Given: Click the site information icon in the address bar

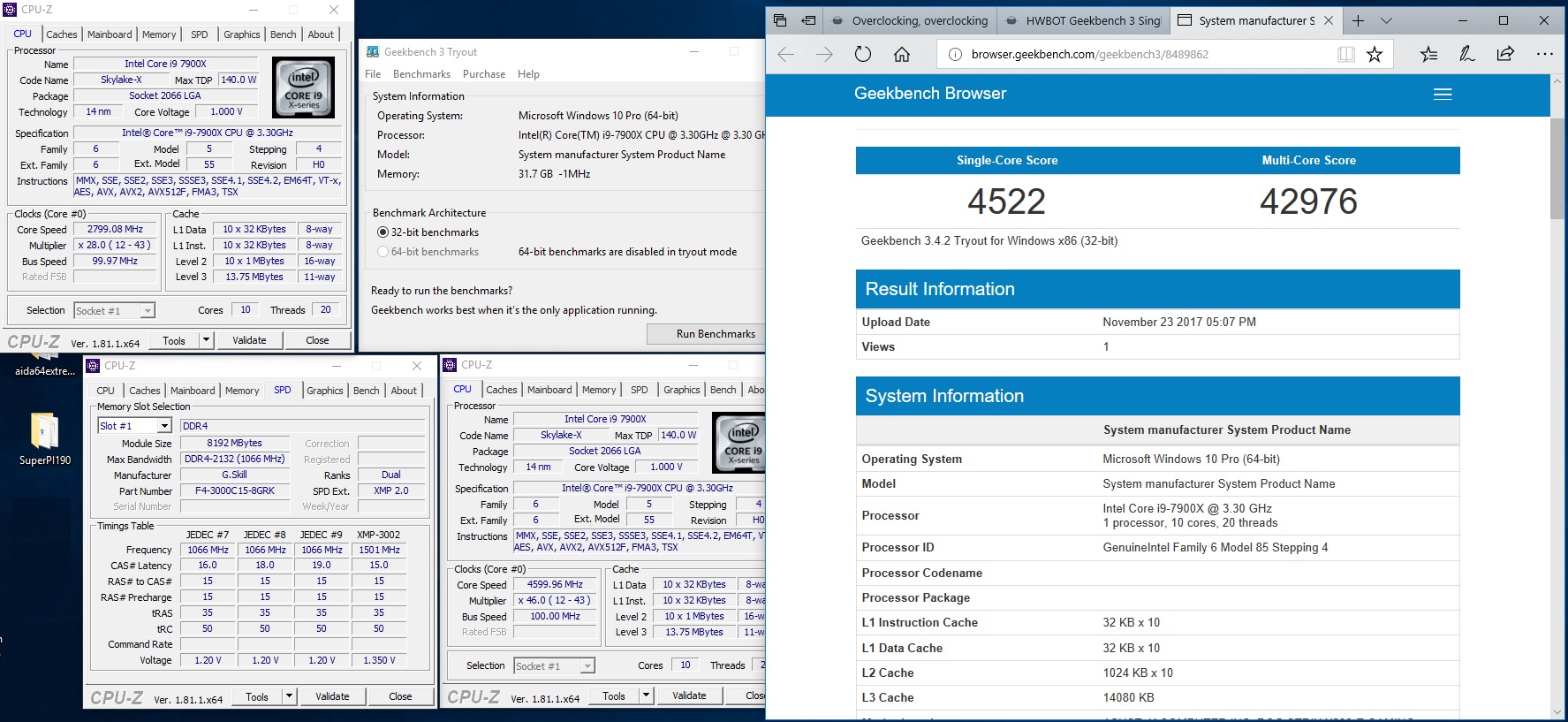Looking at the screenshot, I should click(955, 55).
